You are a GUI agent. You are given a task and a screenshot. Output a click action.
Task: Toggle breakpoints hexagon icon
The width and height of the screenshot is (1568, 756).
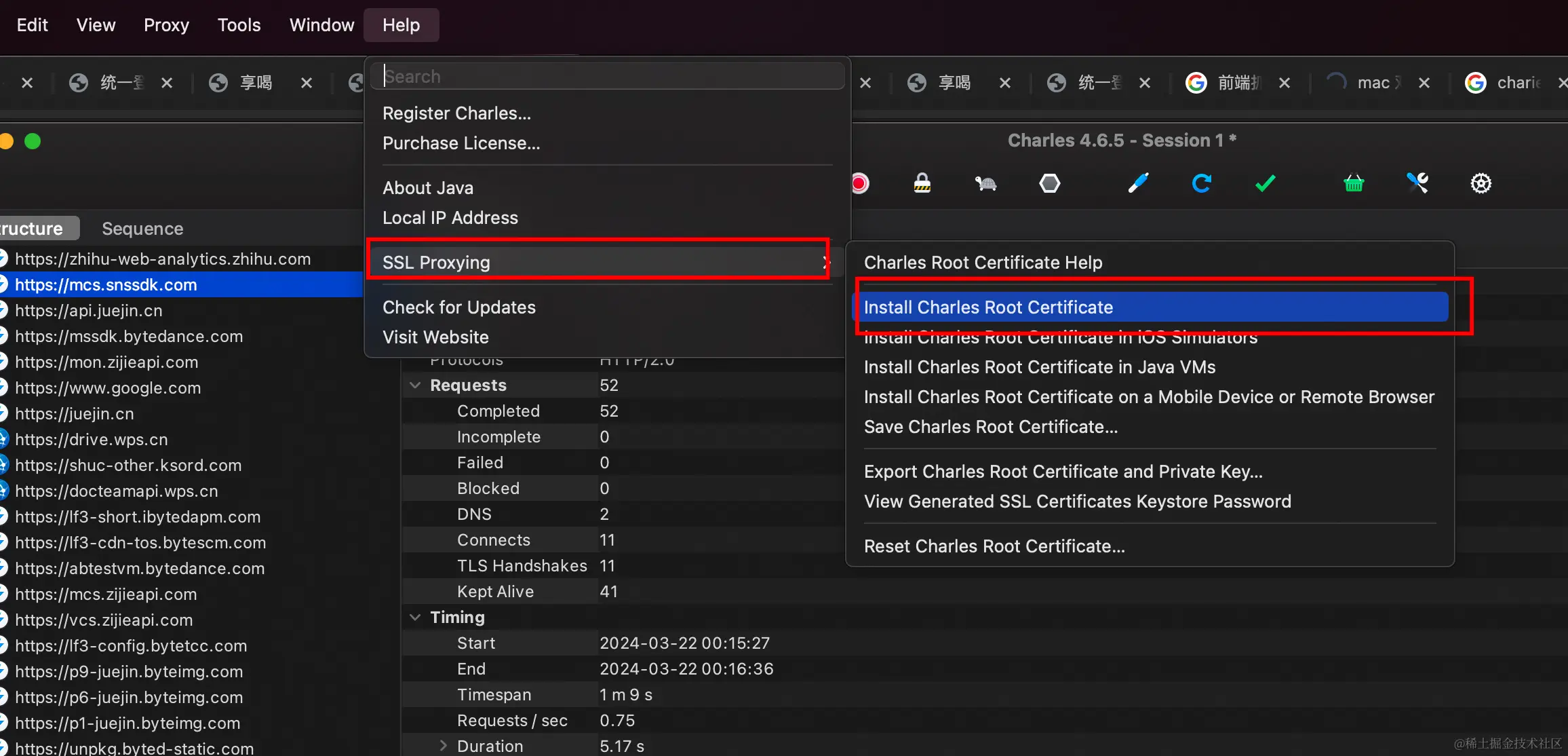coord(1050,183)
